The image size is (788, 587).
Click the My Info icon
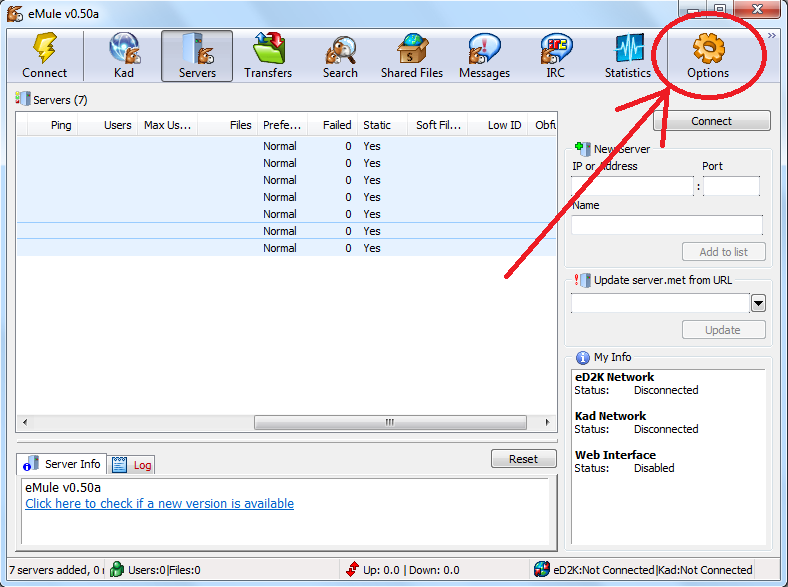click(582, 357)
